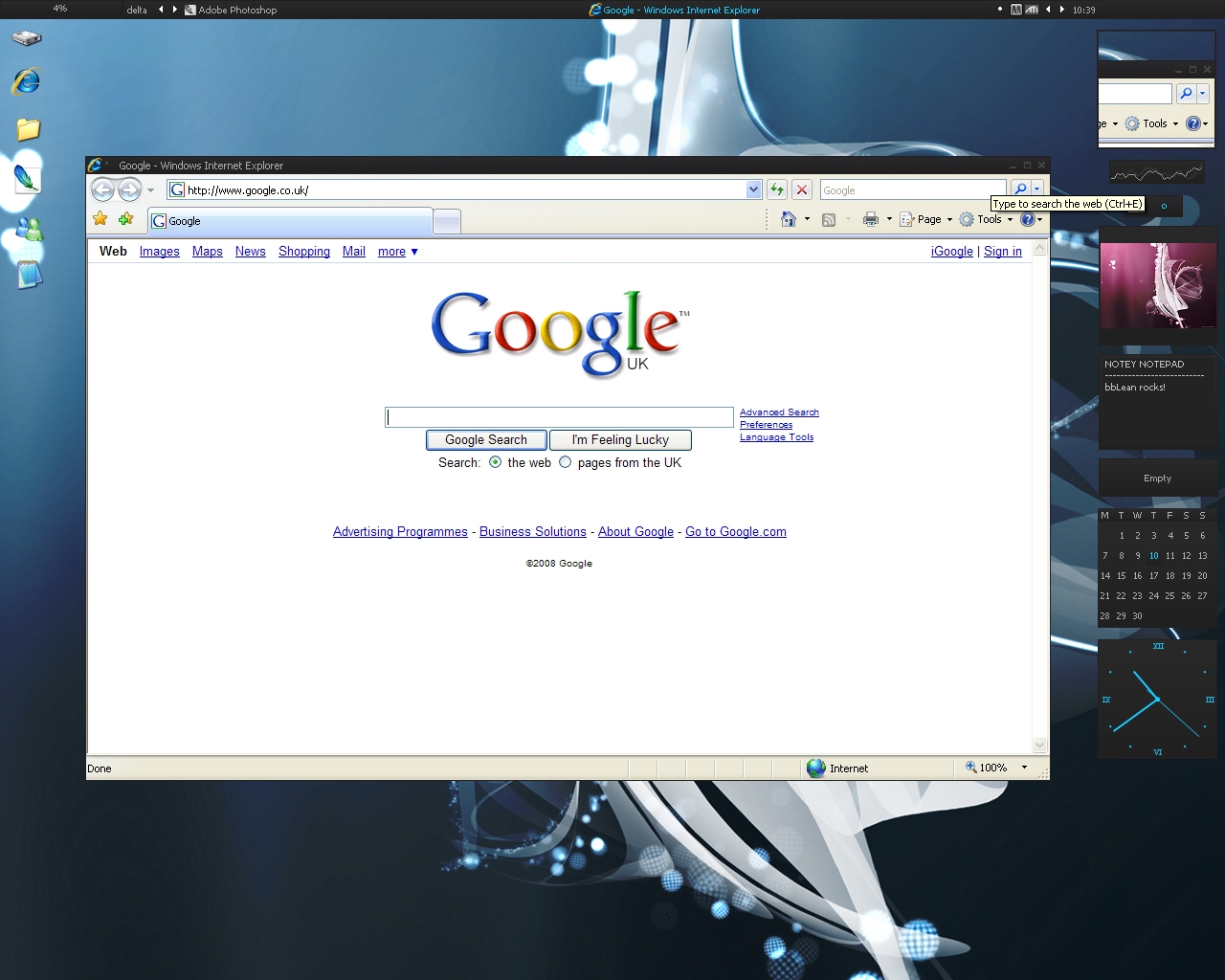Click the Home icon in IE toolbar
Viewport: 1225px width, 980px height.
pyautogui.click(x=789, y=219)
